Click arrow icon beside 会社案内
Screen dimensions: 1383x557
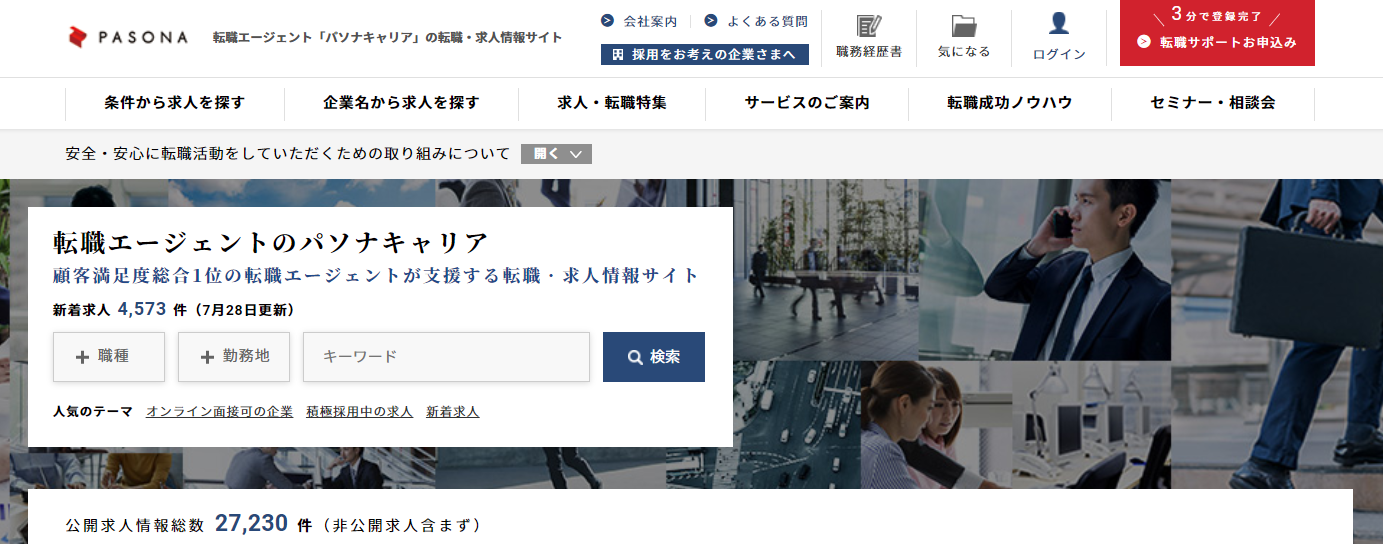[x=607, y=20]
